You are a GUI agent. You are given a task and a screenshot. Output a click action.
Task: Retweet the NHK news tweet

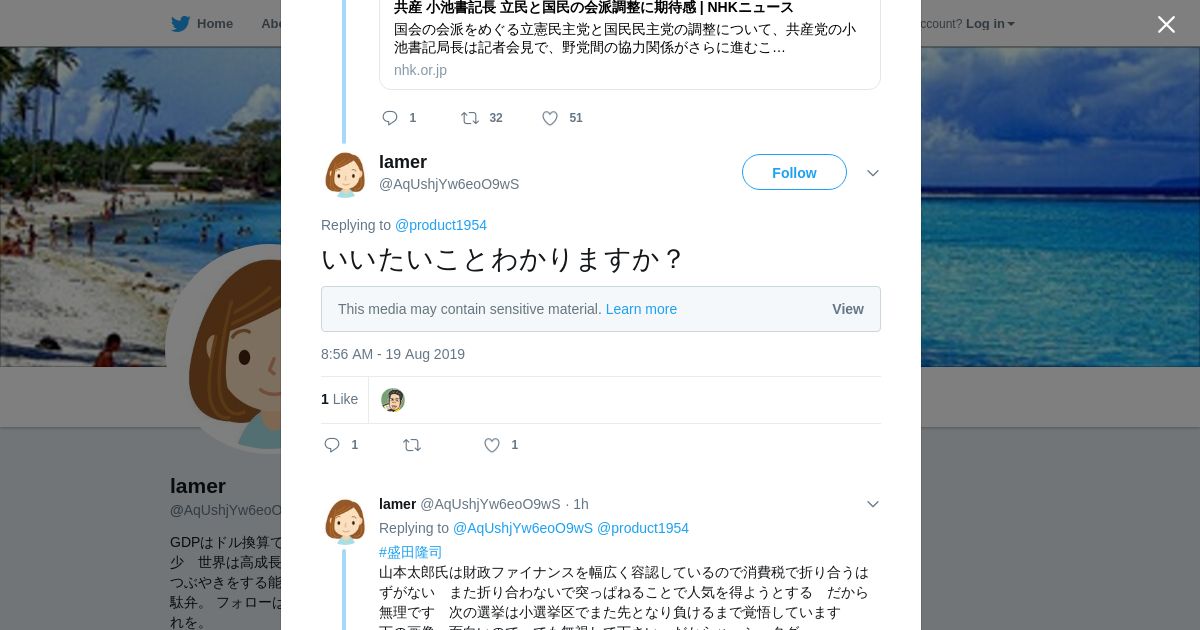click(x=470, y=118)
